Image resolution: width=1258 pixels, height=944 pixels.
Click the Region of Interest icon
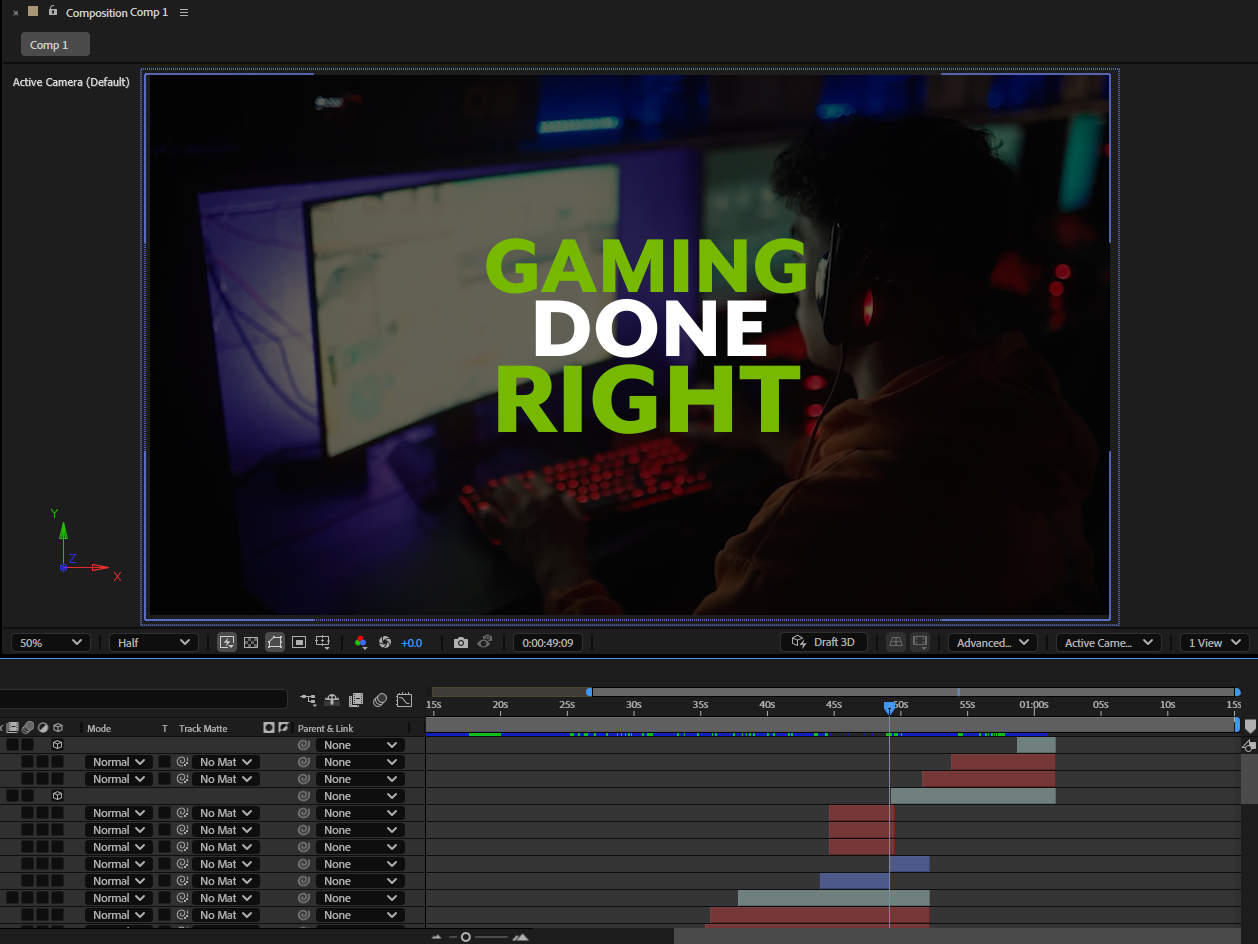pyautogui.click(x=299, y=643)
